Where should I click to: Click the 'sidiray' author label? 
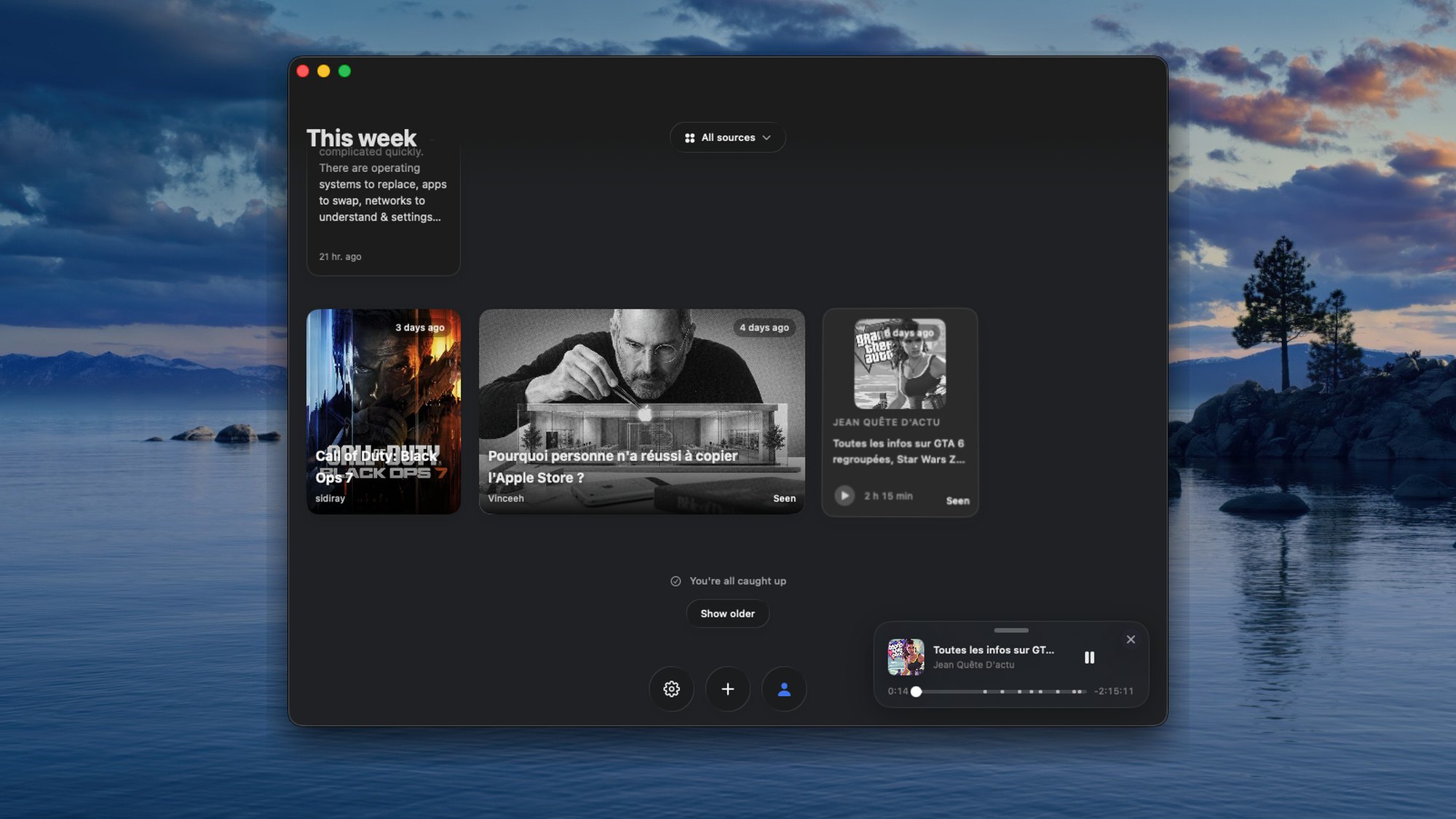point(330,499)
